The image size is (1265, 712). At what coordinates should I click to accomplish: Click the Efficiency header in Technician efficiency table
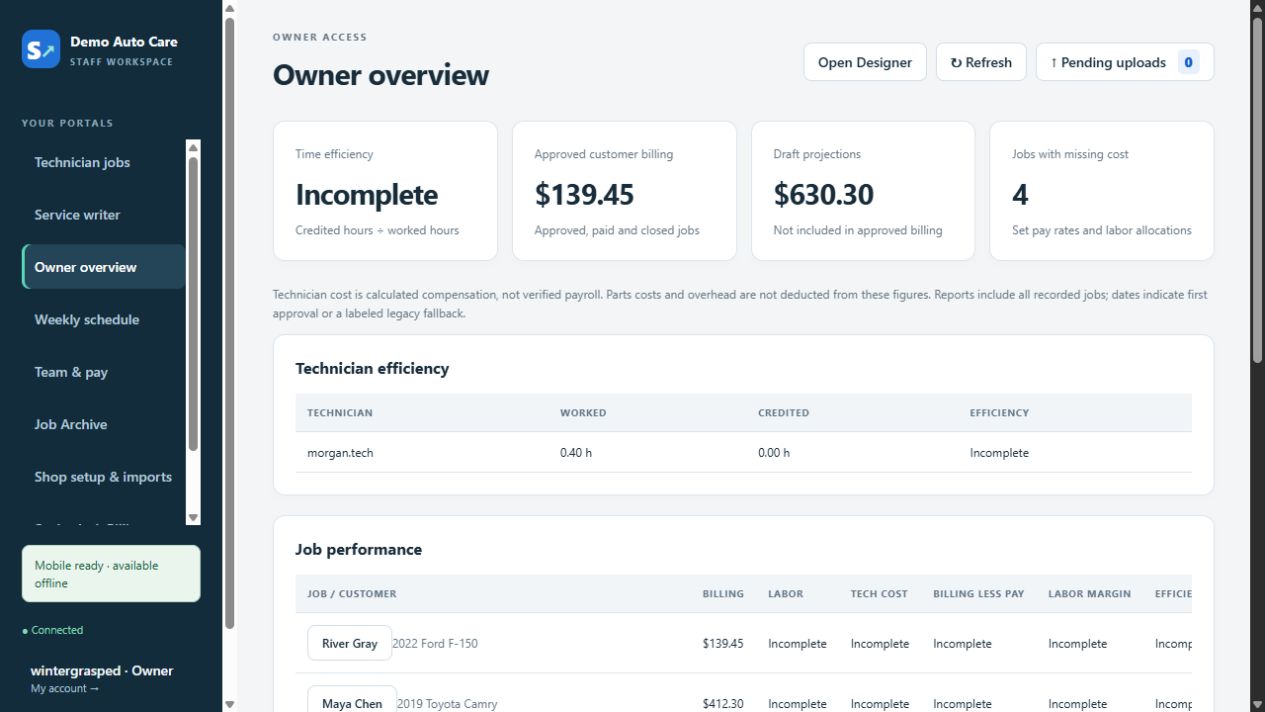[999, 413]
